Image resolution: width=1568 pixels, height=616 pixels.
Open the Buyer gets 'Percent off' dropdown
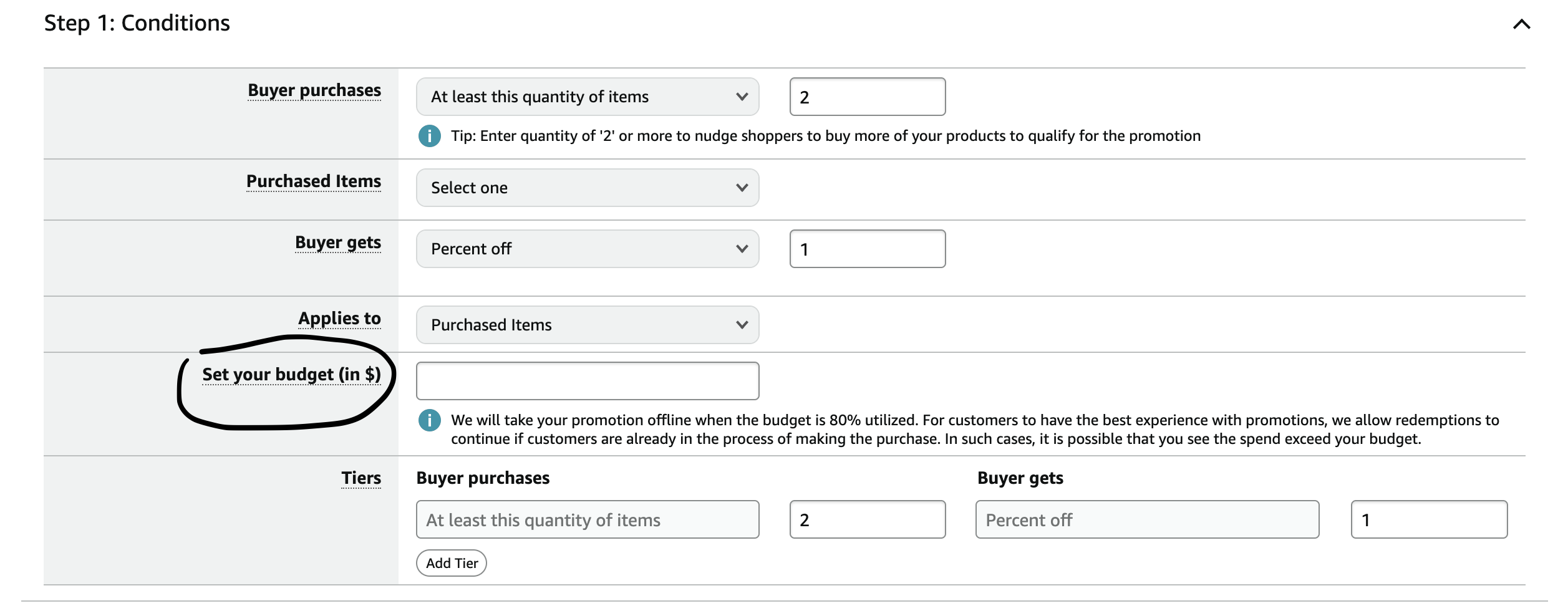click(x=588, y=249)
